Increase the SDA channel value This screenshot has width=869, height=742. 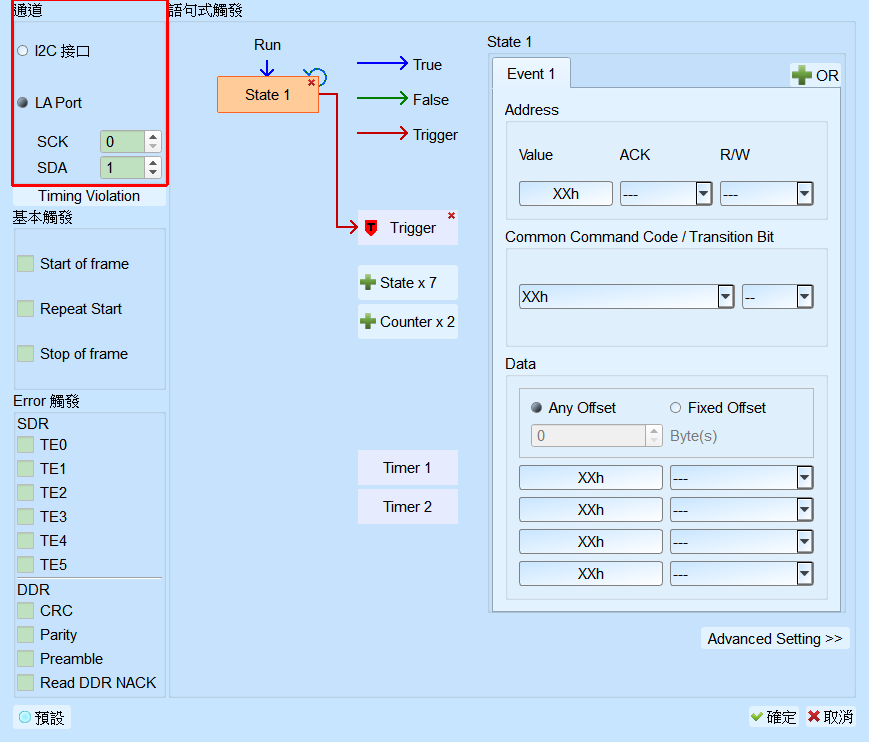point(153,162)
